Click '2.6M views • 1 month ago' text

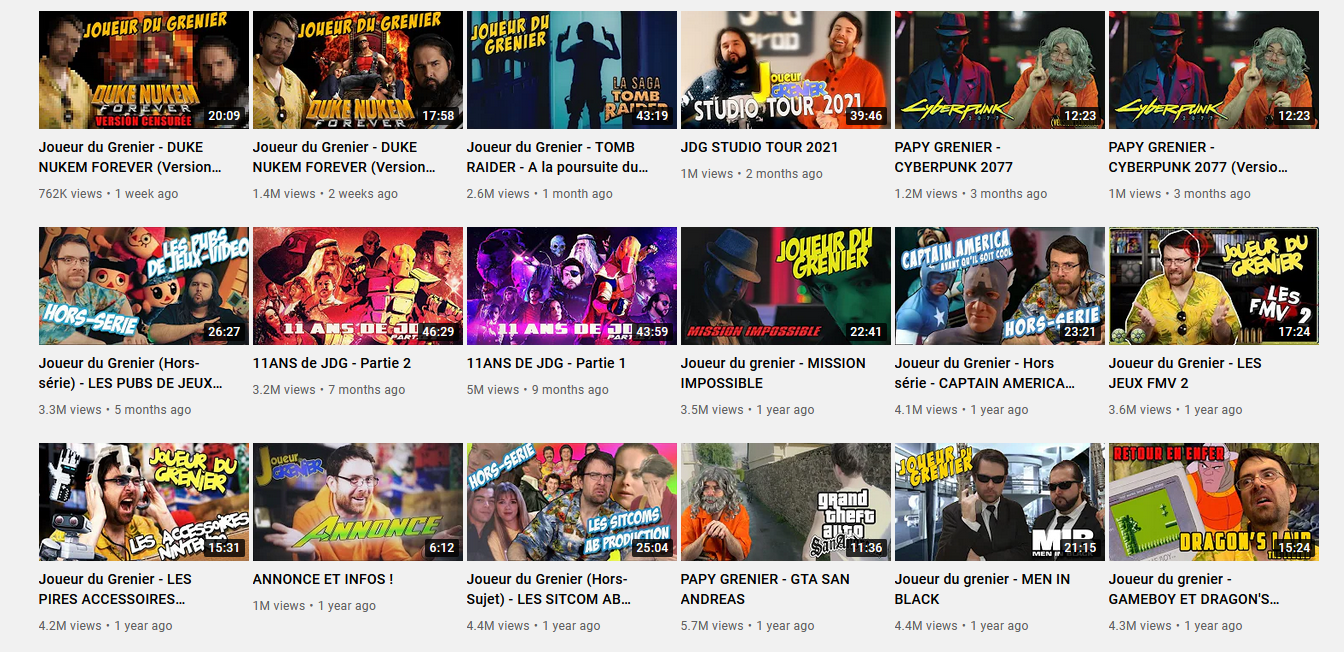(540, 194)
